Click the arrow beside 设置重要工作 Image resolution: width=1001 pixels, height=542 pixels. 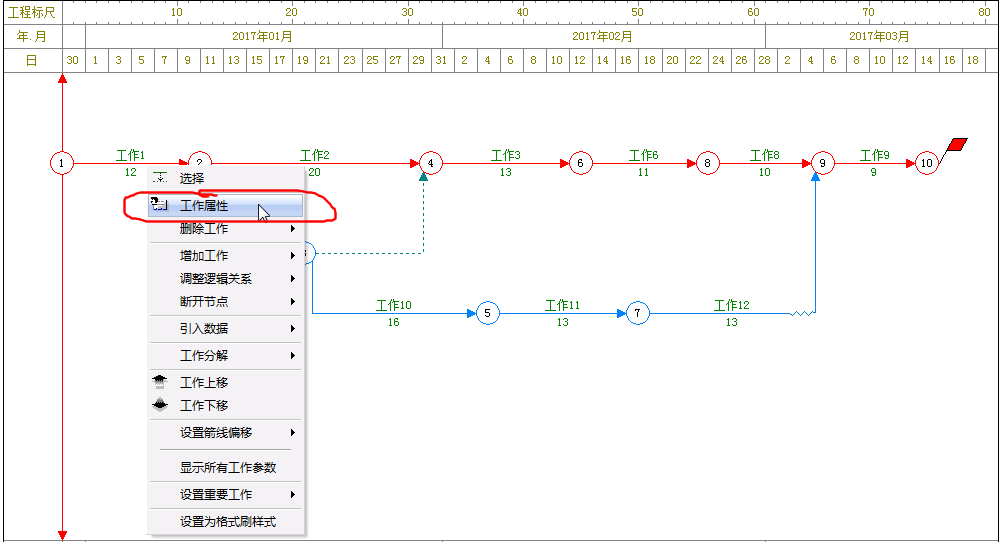pyautogui.click(x=292, y=495)
